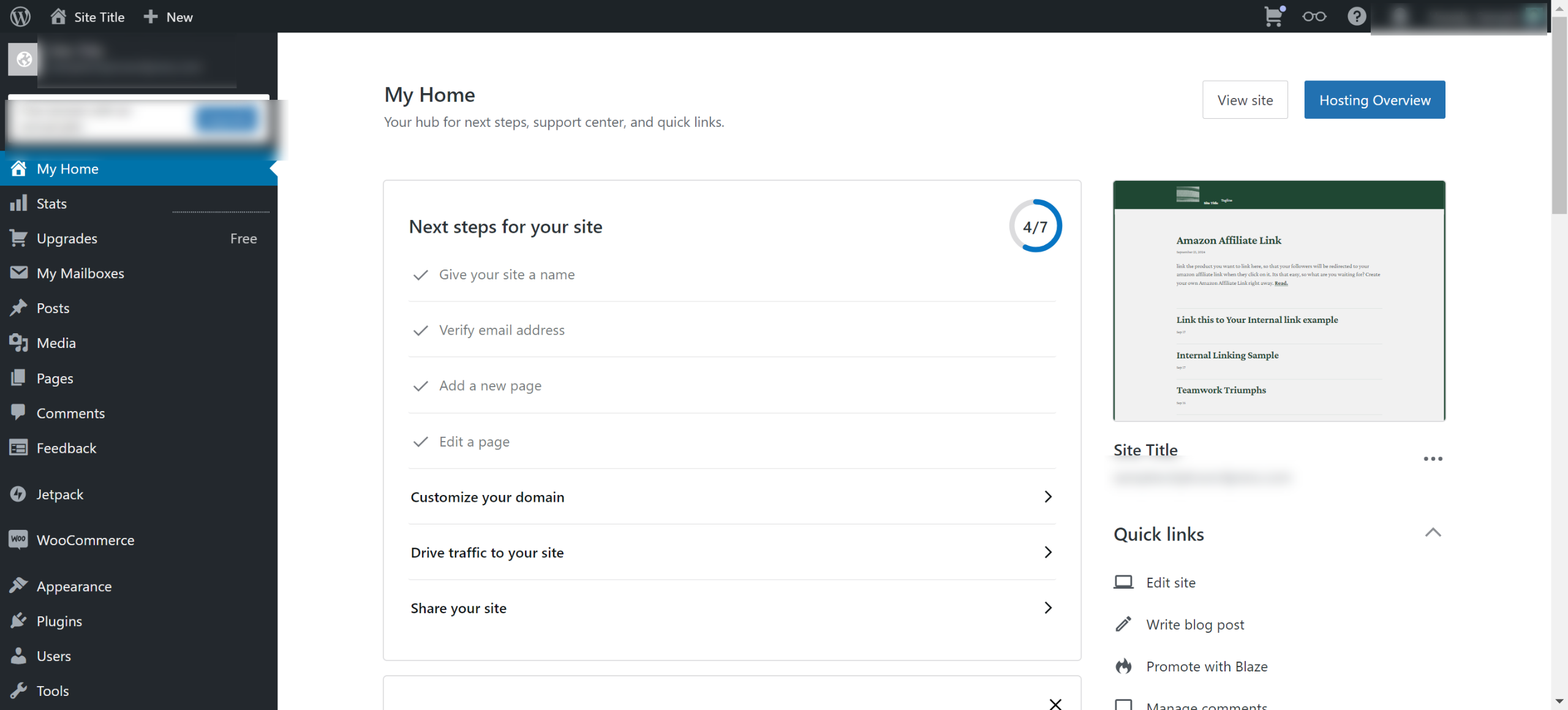Expand the 'Drive traffic to your site' chevron
Screen dimensions: 1568x710
click(x=1048, y=553)
